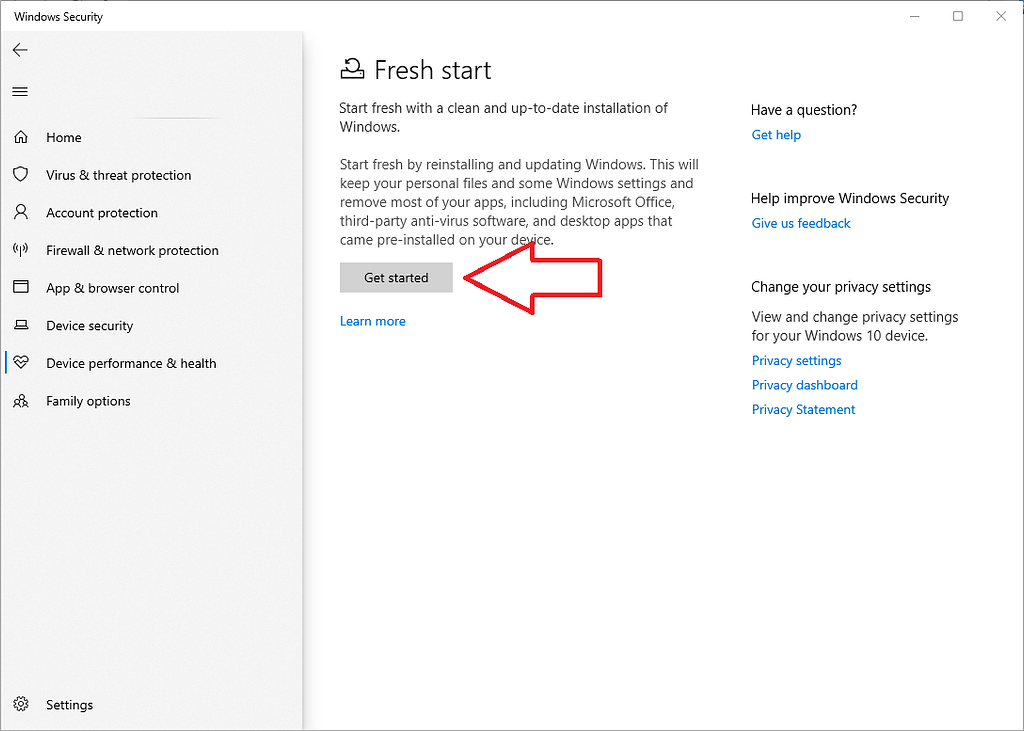
Task: Toggle the hamburger navigation menu icon
Action: click(20, 91)
